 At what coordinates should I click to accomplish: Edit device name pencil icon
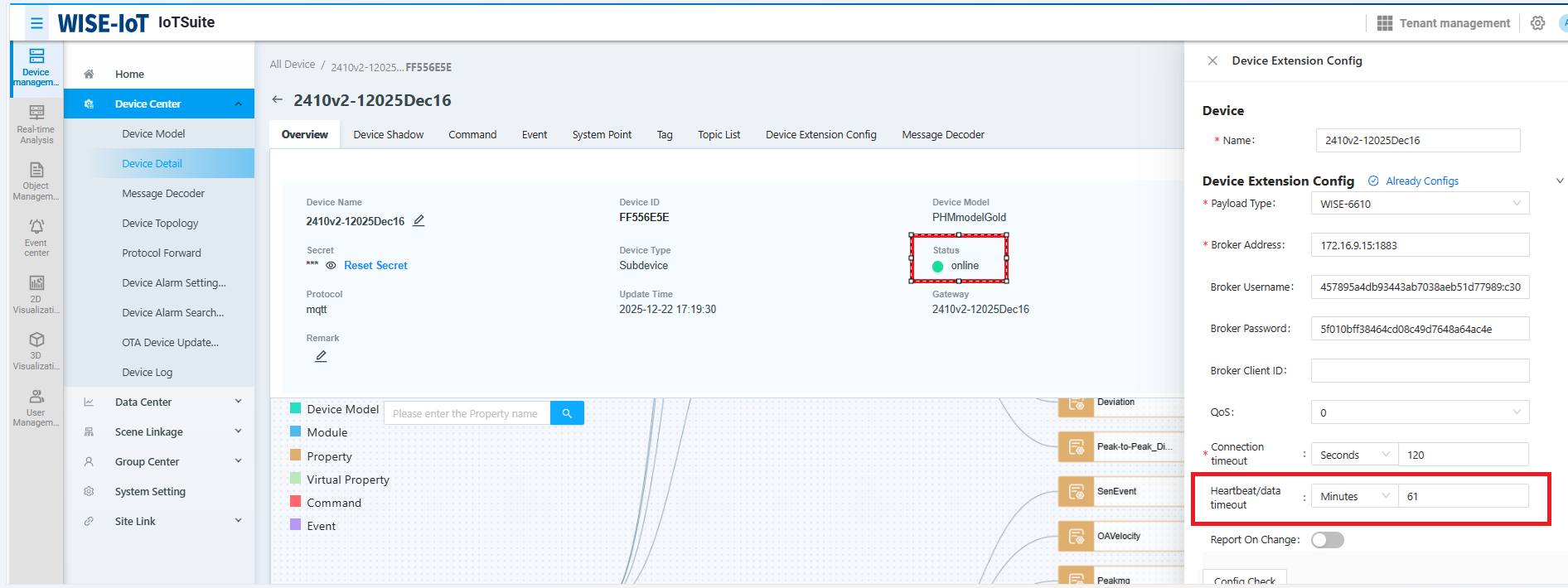click(419, 220)
